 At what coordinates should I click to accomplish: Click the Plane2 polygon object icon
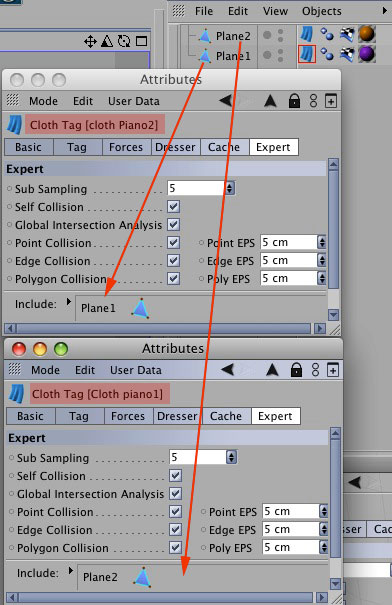(x=205, y=36)
